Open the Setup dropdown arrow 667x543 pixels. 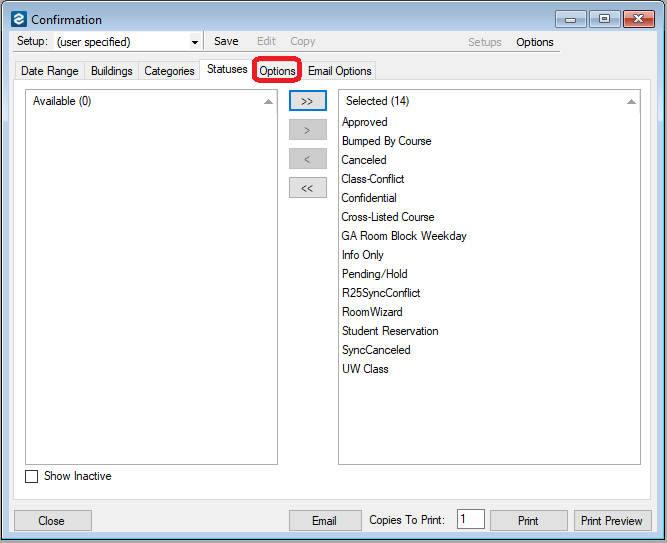pyautogui.click(x=194, y=42)
